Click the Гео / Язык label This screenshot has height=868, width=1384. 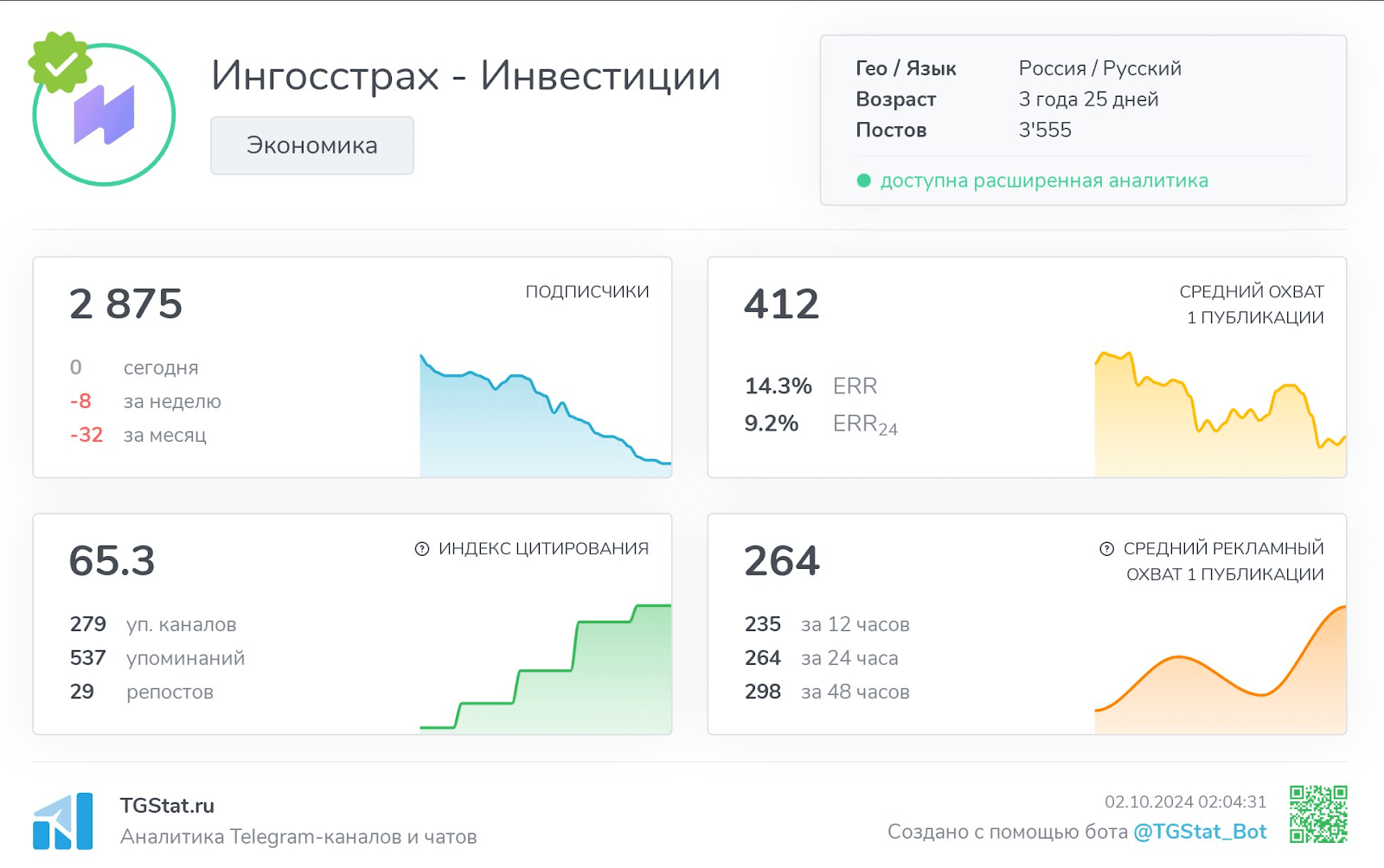coord(906,68)
